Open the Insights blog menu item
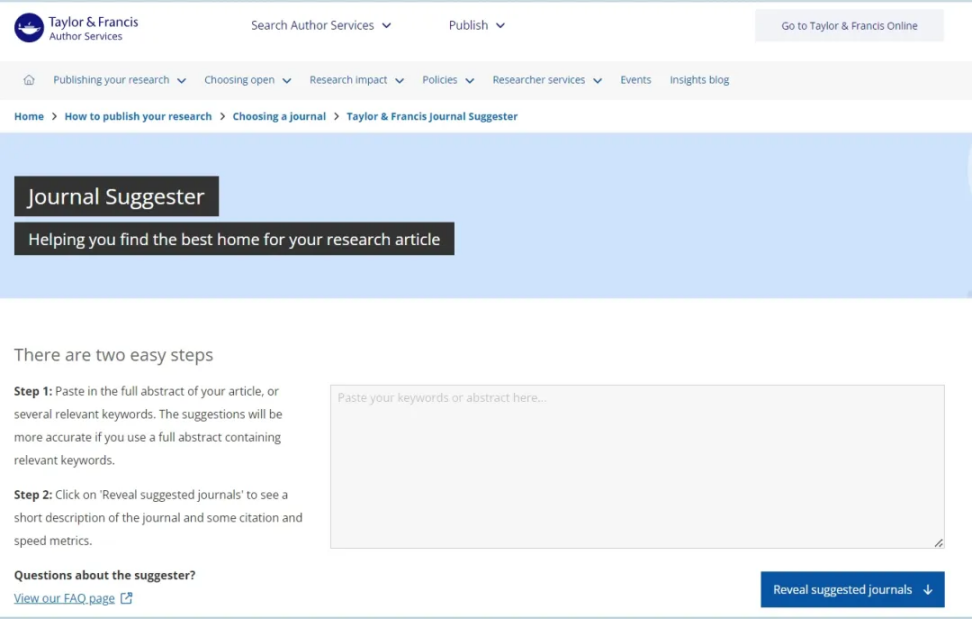This screenshot has width=972, height=619. (x=699, y=80)
